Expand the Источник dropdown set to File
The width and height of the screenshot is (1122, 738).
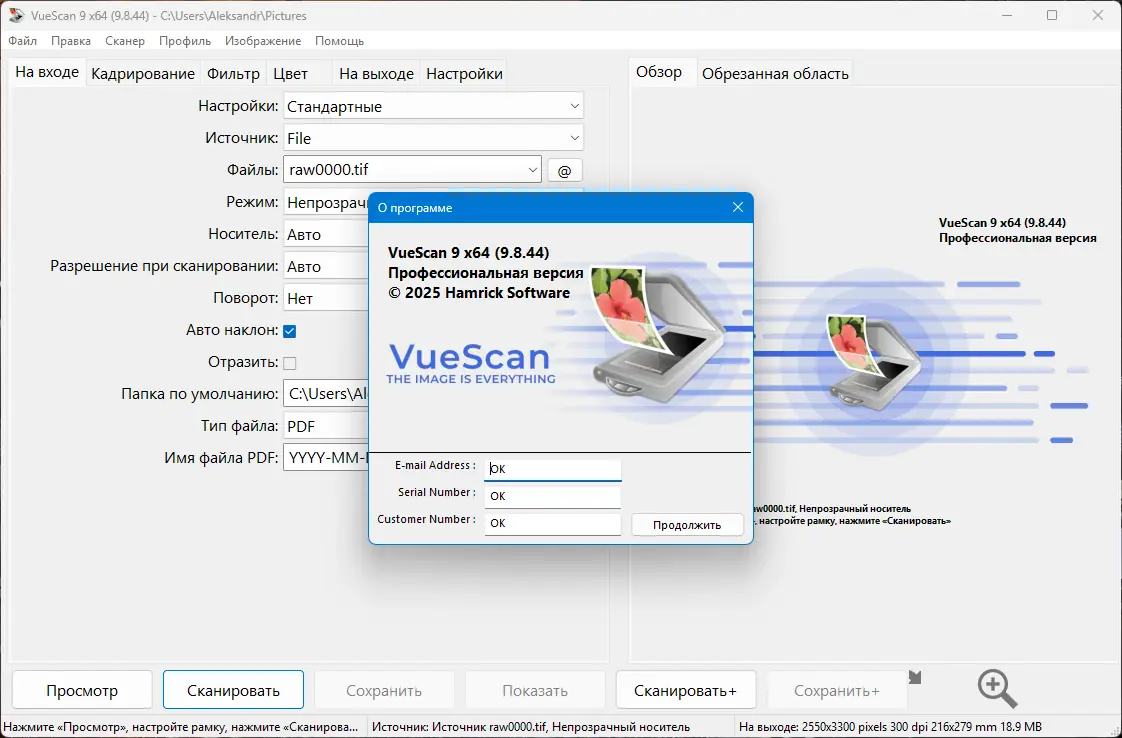[433, 138]
